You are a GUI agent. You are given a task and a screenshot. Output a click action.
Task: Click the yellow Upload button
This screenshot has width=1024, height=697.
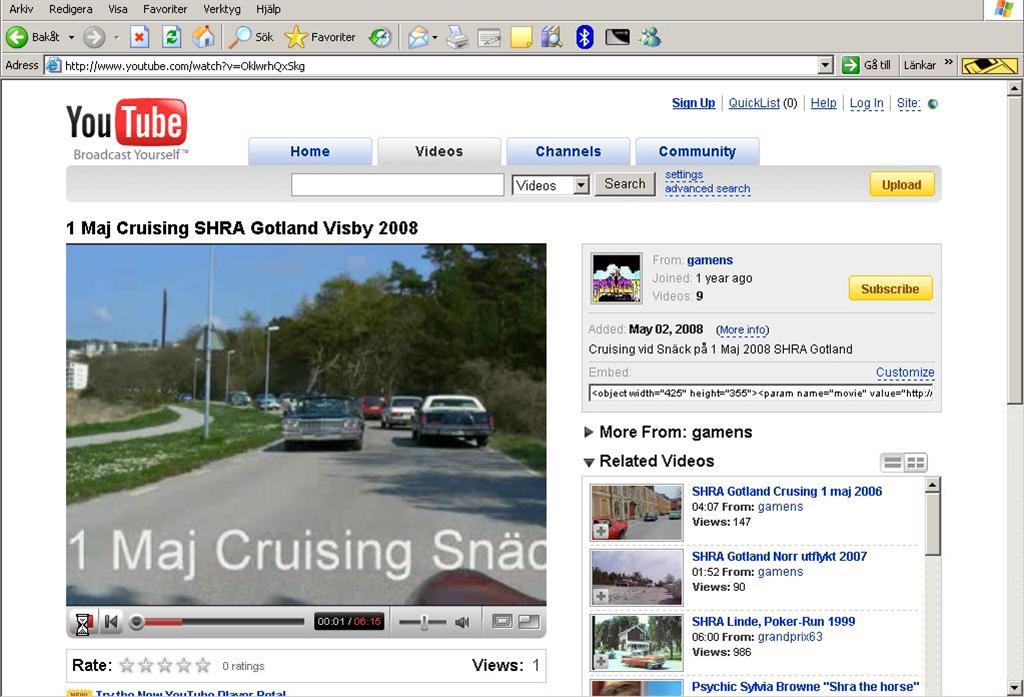[901, 185]
